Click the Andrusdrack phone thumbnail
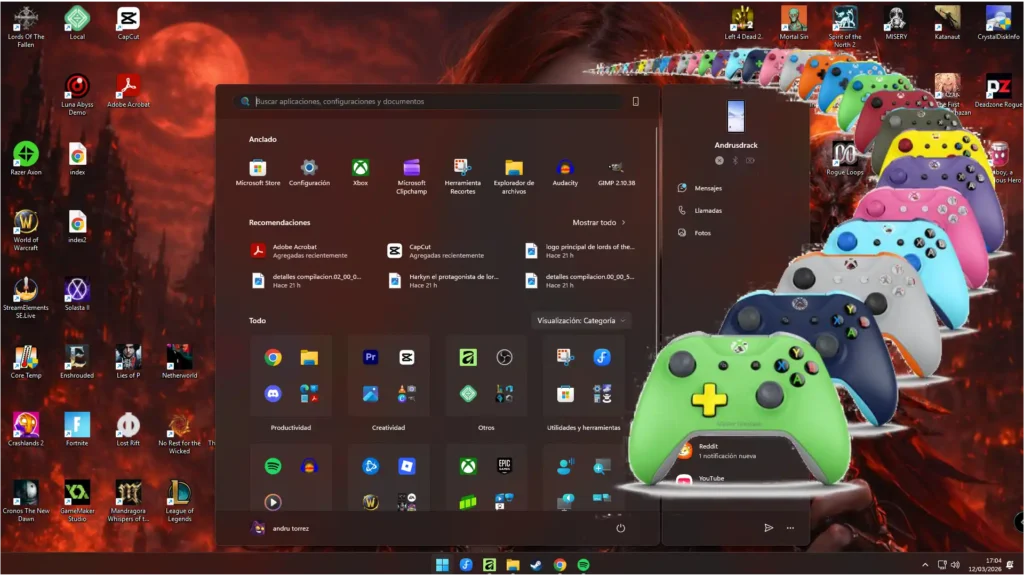The width and height of the screenshot is (1024, 576). pos(735,116)
